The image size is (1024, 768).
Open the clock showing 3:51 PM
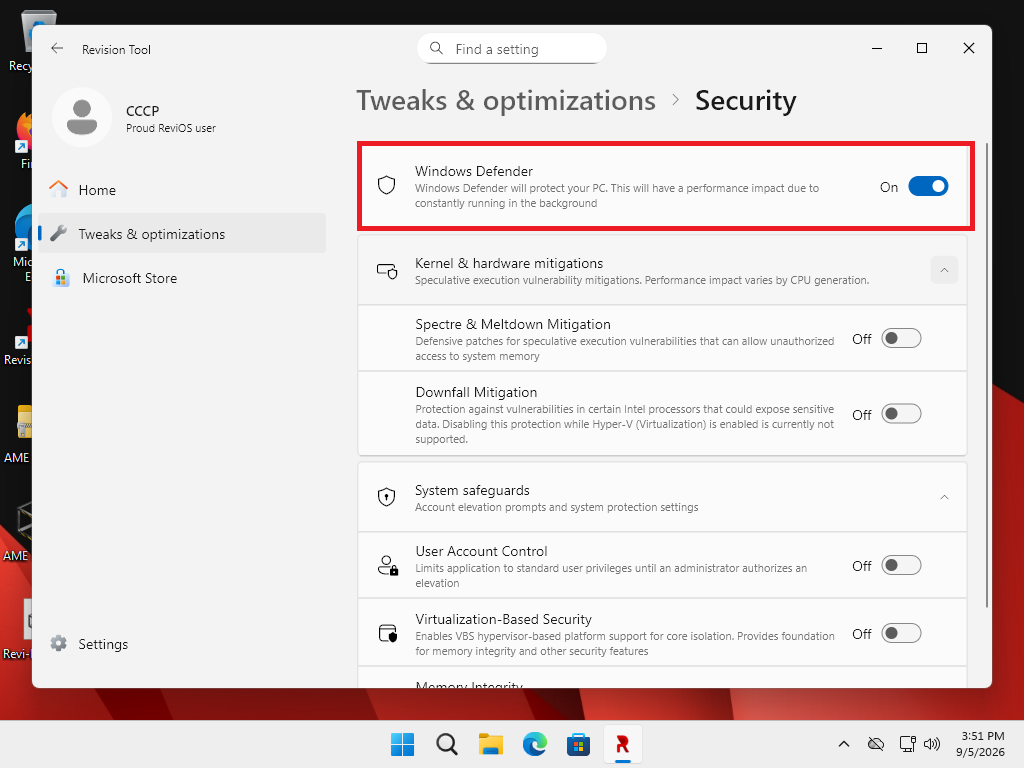pyautogui.click(x=980, y=744)
